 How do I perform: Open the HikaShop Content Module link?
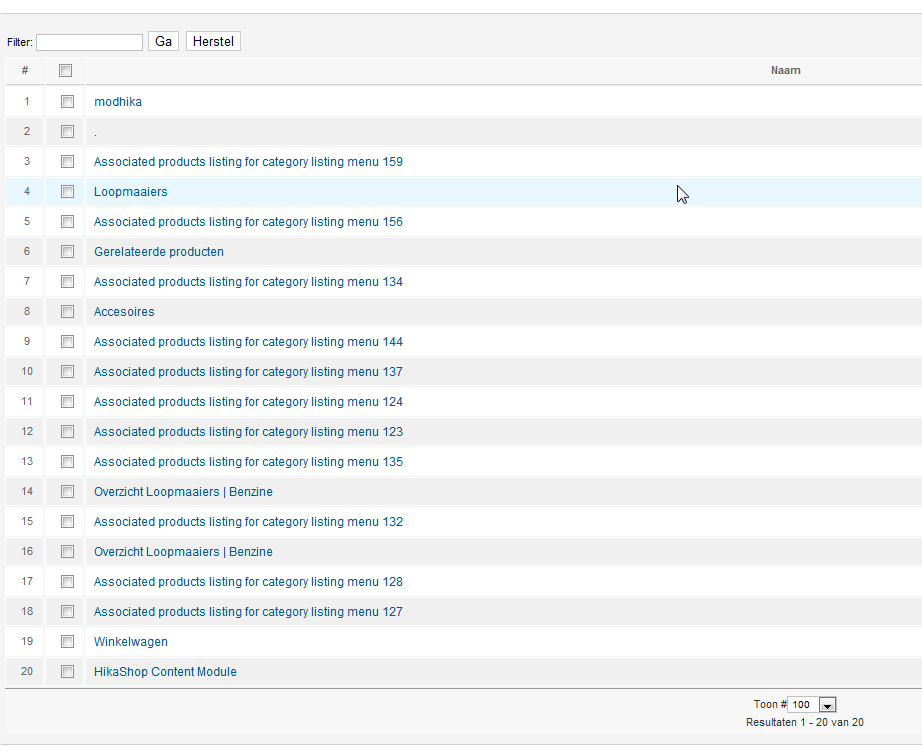pyautogui.click(x=165, y=671)
